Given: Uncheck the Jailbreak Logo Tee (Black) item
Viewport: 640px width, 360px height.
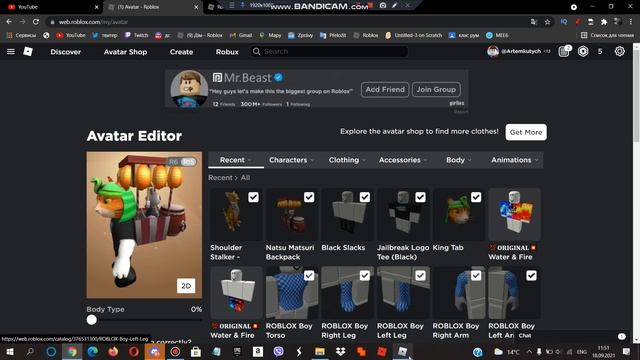Looking at the screenshot, I should [x=420, y=197].
